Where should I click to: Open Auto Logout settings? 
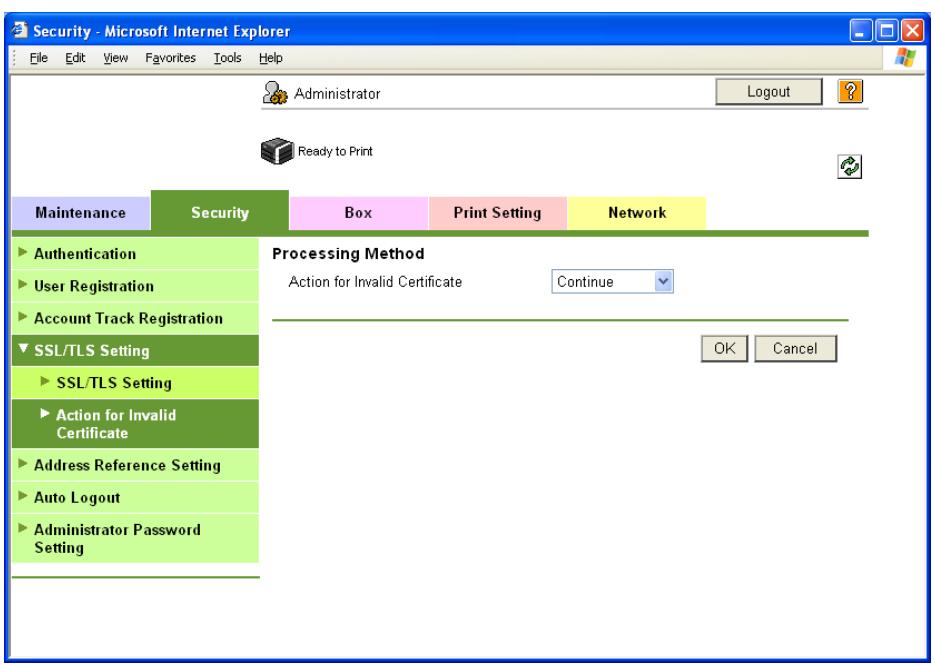135,497
